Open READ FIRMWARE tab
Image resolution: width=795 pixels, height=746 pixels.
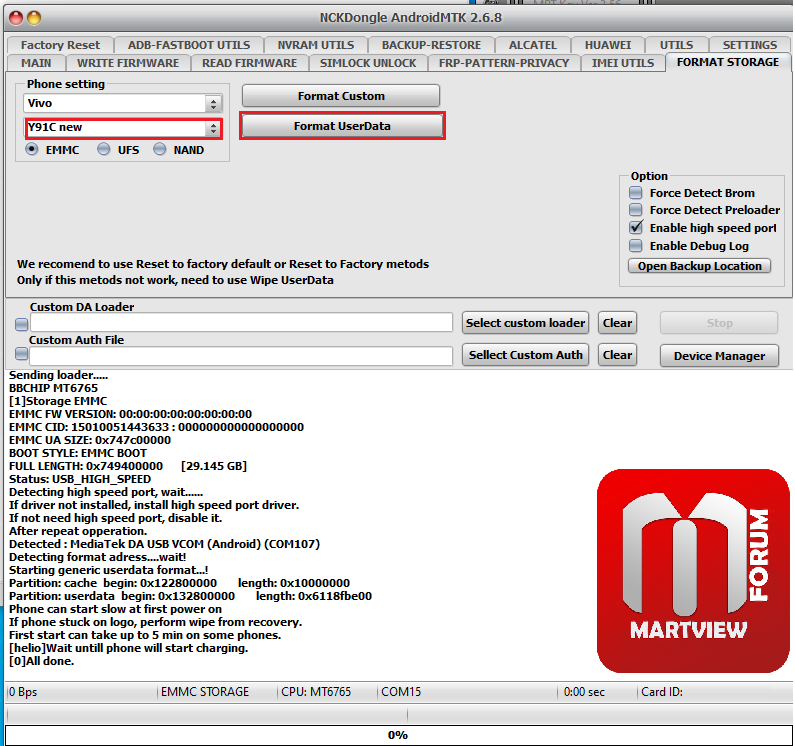point(249,63)
